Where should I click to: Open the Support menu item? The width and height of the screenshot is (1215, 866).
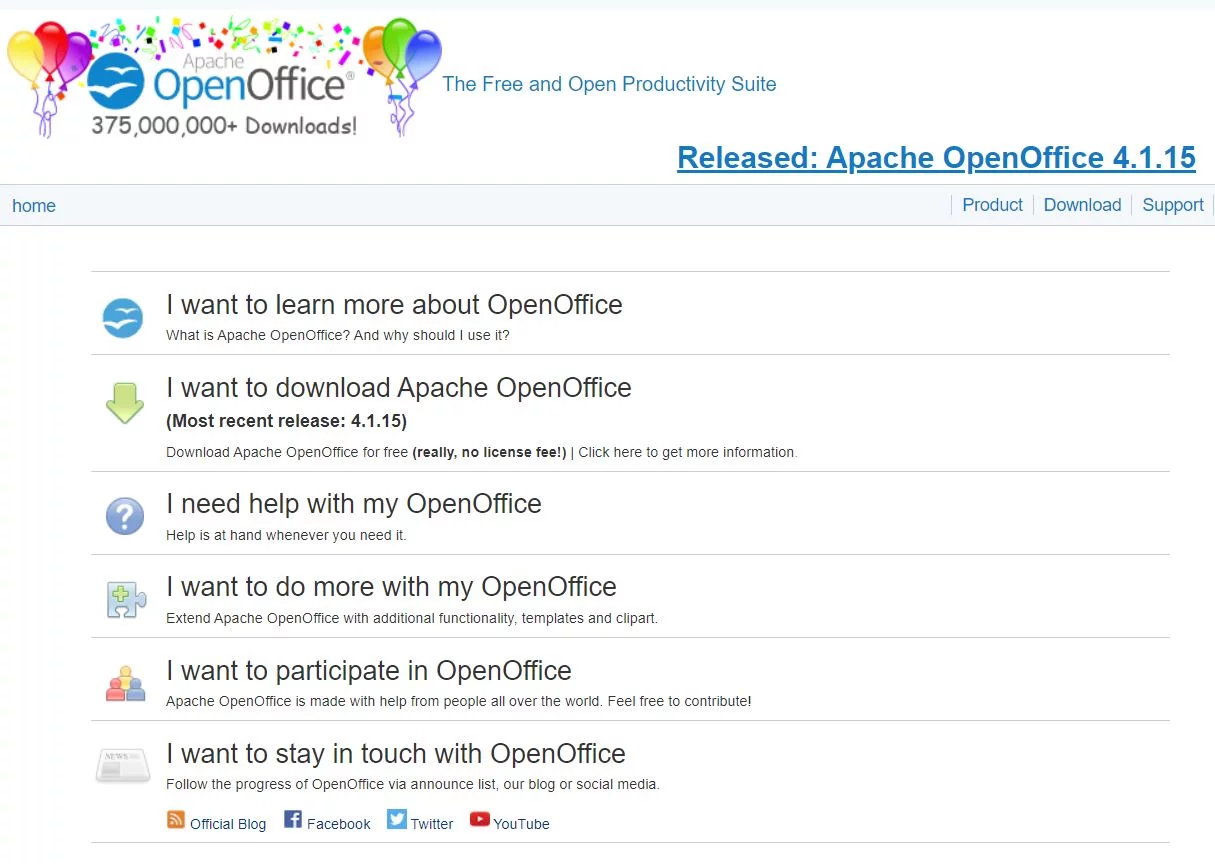pyautogui.click(x=1173, y=205)
